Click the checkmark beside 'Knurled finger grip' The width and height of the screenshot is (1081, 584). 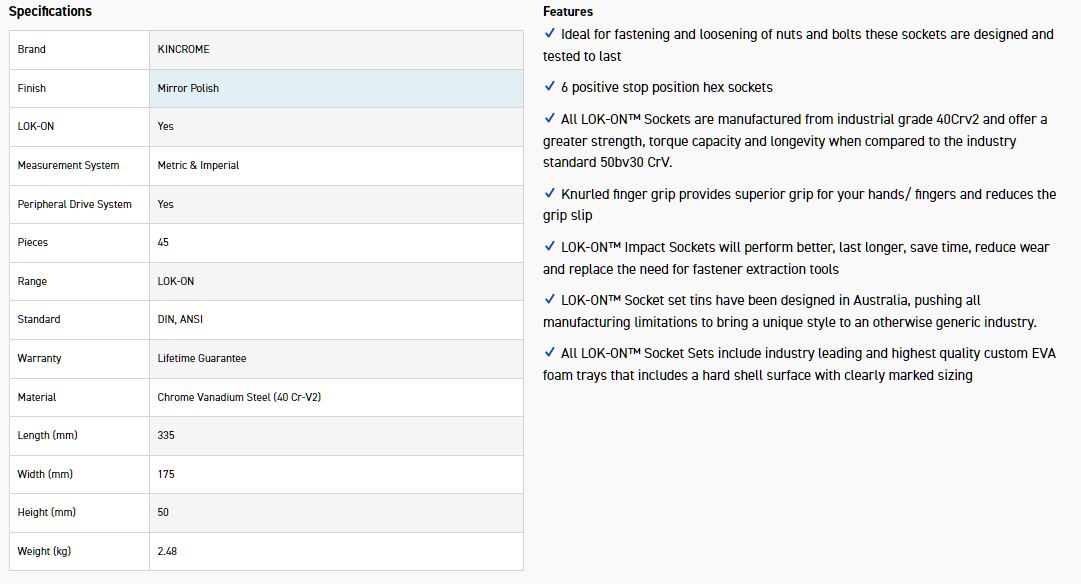click(549, 193)
